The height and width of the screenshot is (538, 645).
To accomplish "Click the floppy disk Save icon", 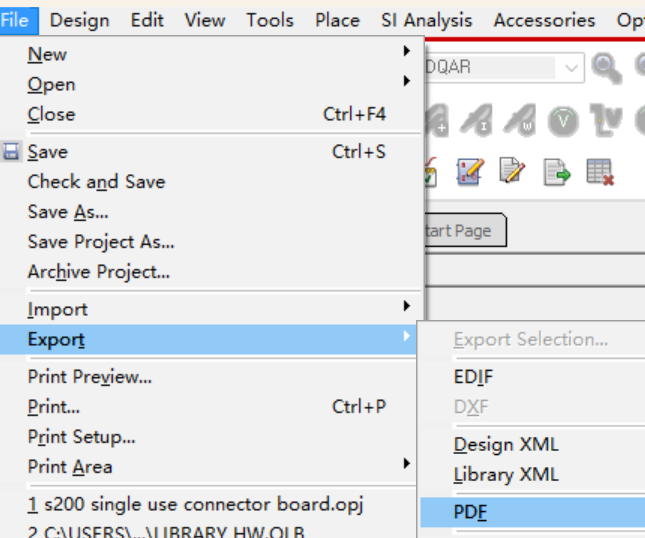I will pos(11,152).
